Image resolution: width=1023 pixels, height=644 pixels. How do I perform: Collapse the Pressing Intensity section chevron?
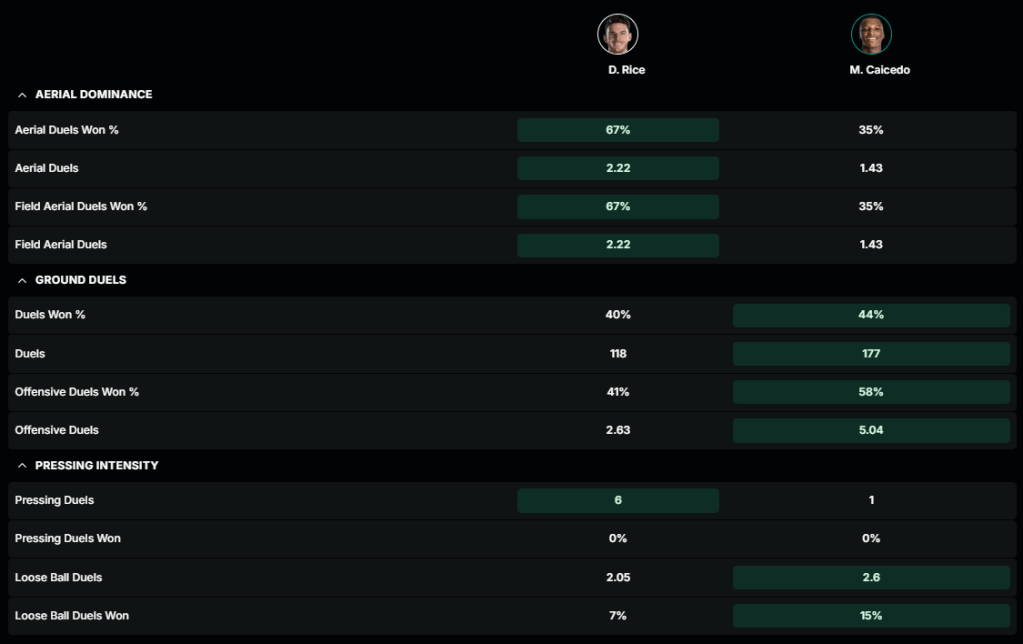pyautogui.click(x=22, y=466)
